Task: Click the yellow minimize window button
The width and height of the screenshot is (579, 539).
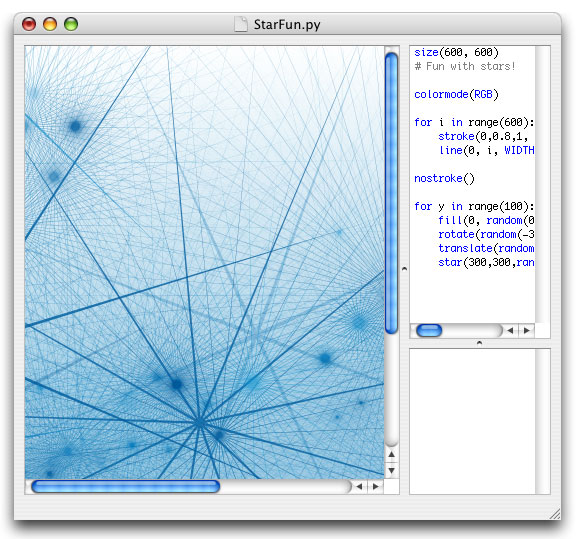Action: point(50,24)
